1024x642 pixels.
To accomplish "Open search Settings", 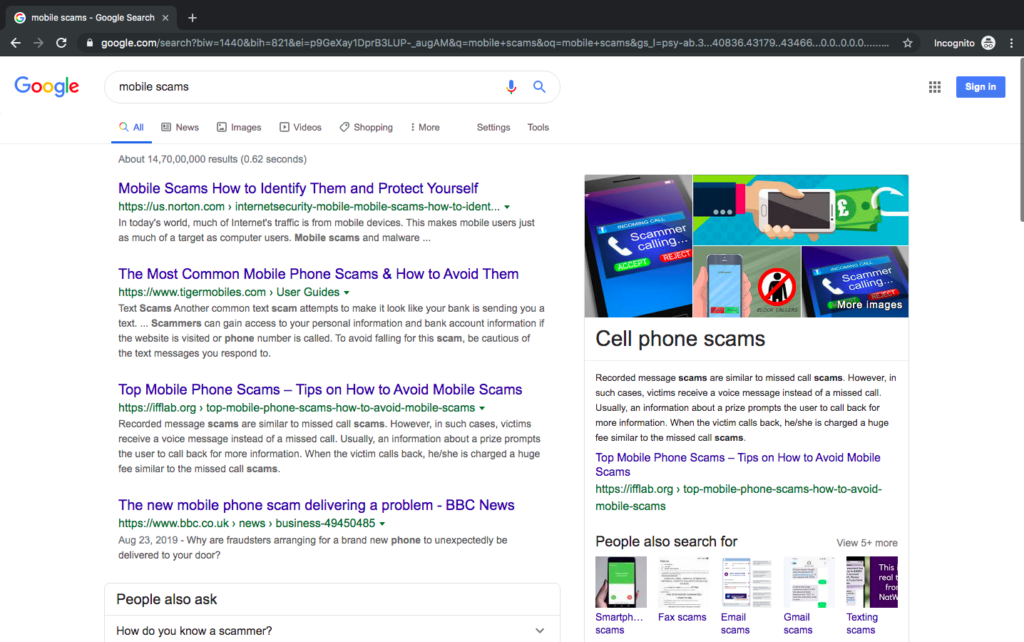I will (x=493, y=127).
